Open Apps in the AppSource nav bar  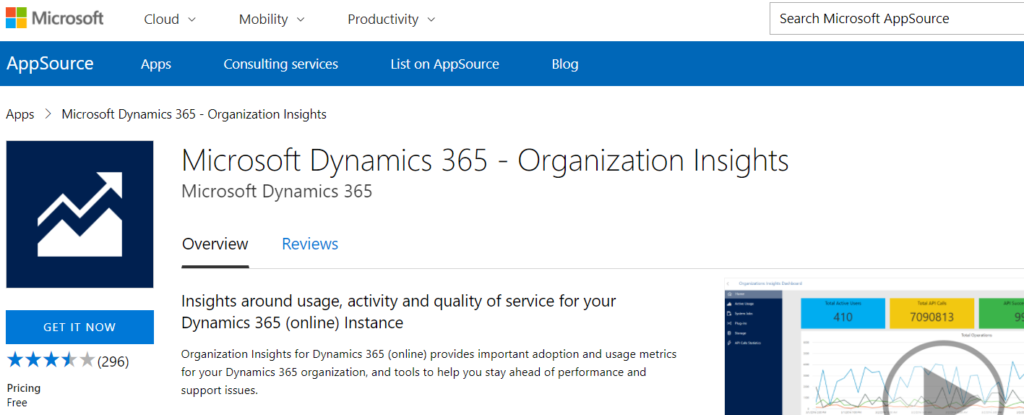point(156,64)
